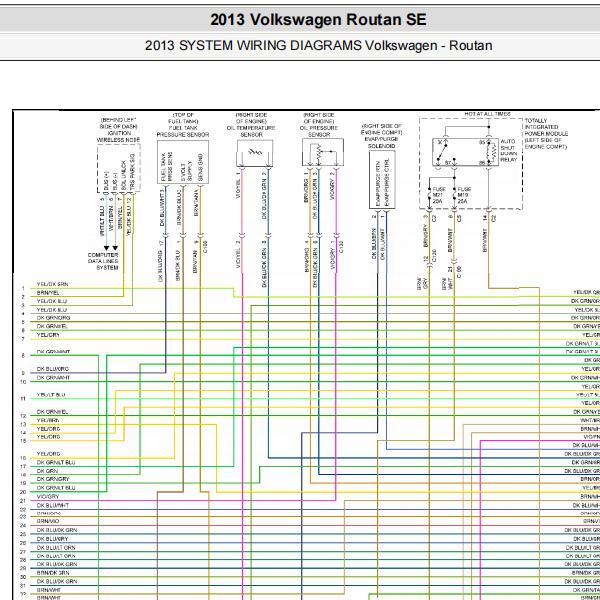Click the "HOT AT ALL TIMES" label
The image size is (600, 600).
pyautogui.click(x=487, y=114)
